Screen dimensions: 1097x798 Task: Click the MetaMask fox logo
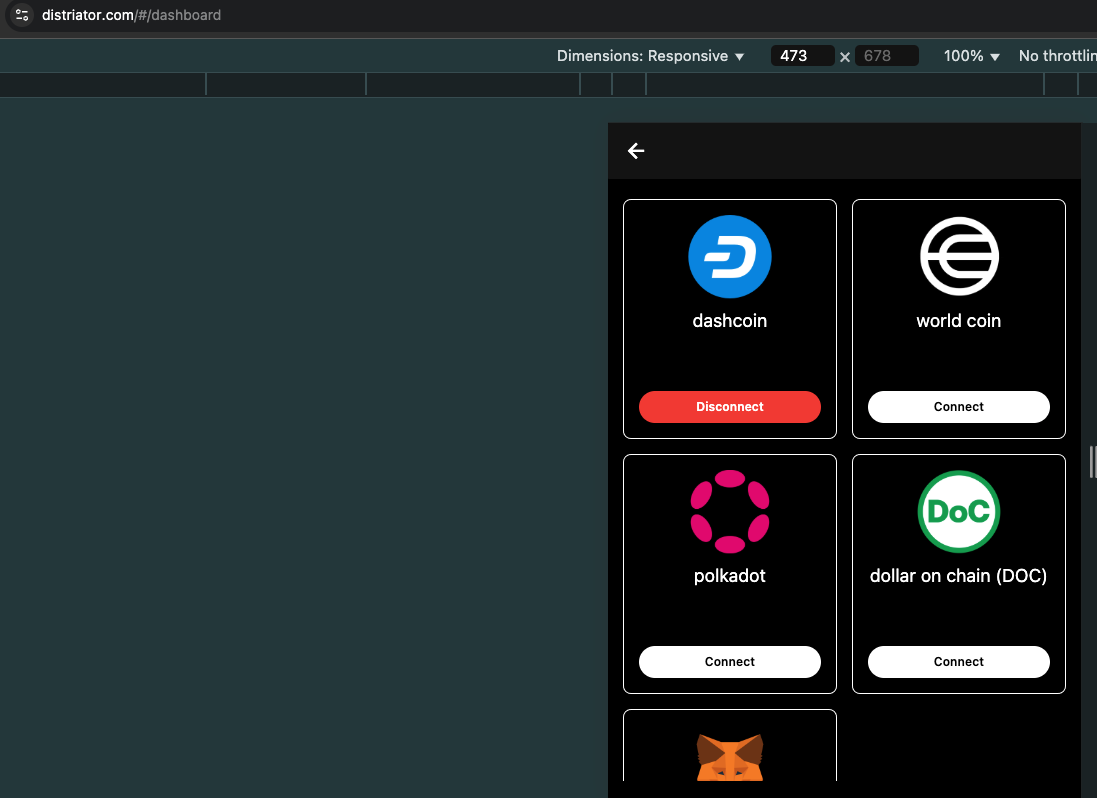730,757
